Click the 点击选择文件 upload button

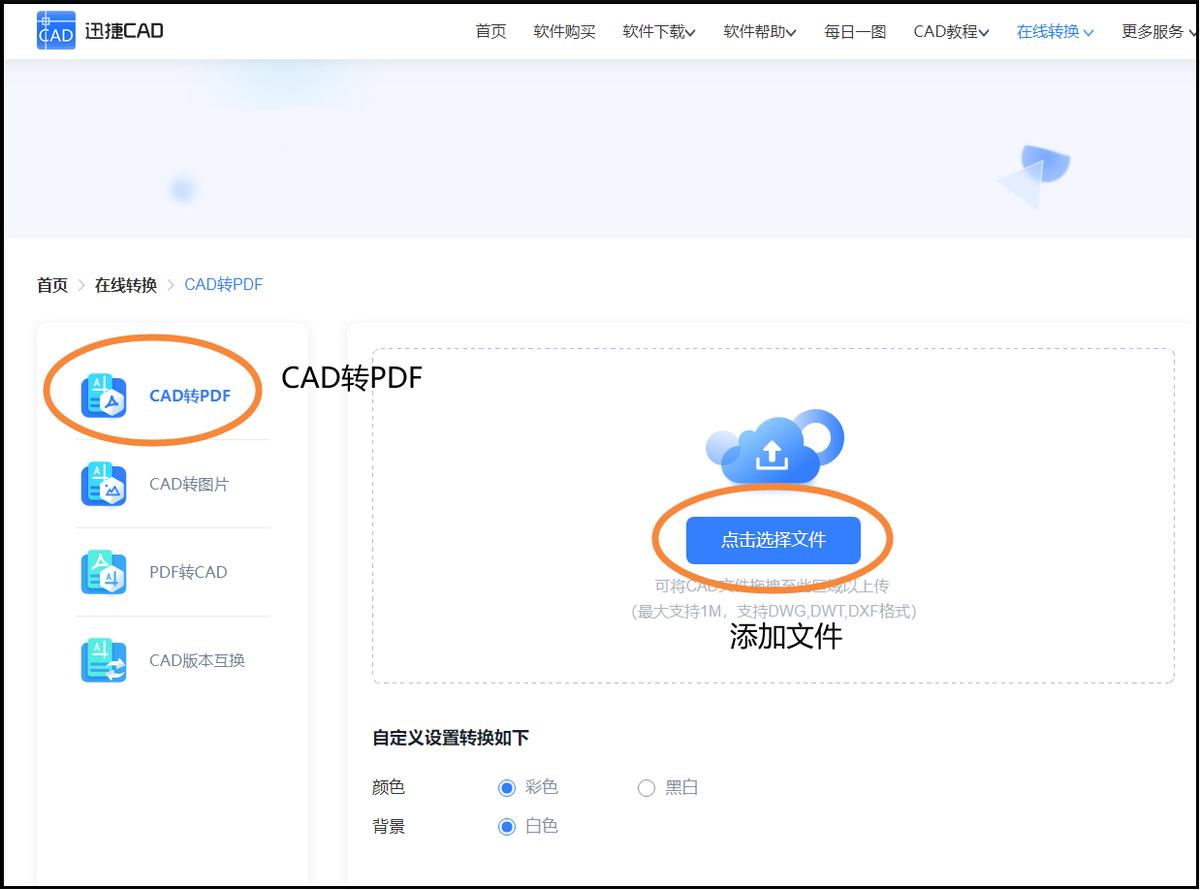pos(775,539)
